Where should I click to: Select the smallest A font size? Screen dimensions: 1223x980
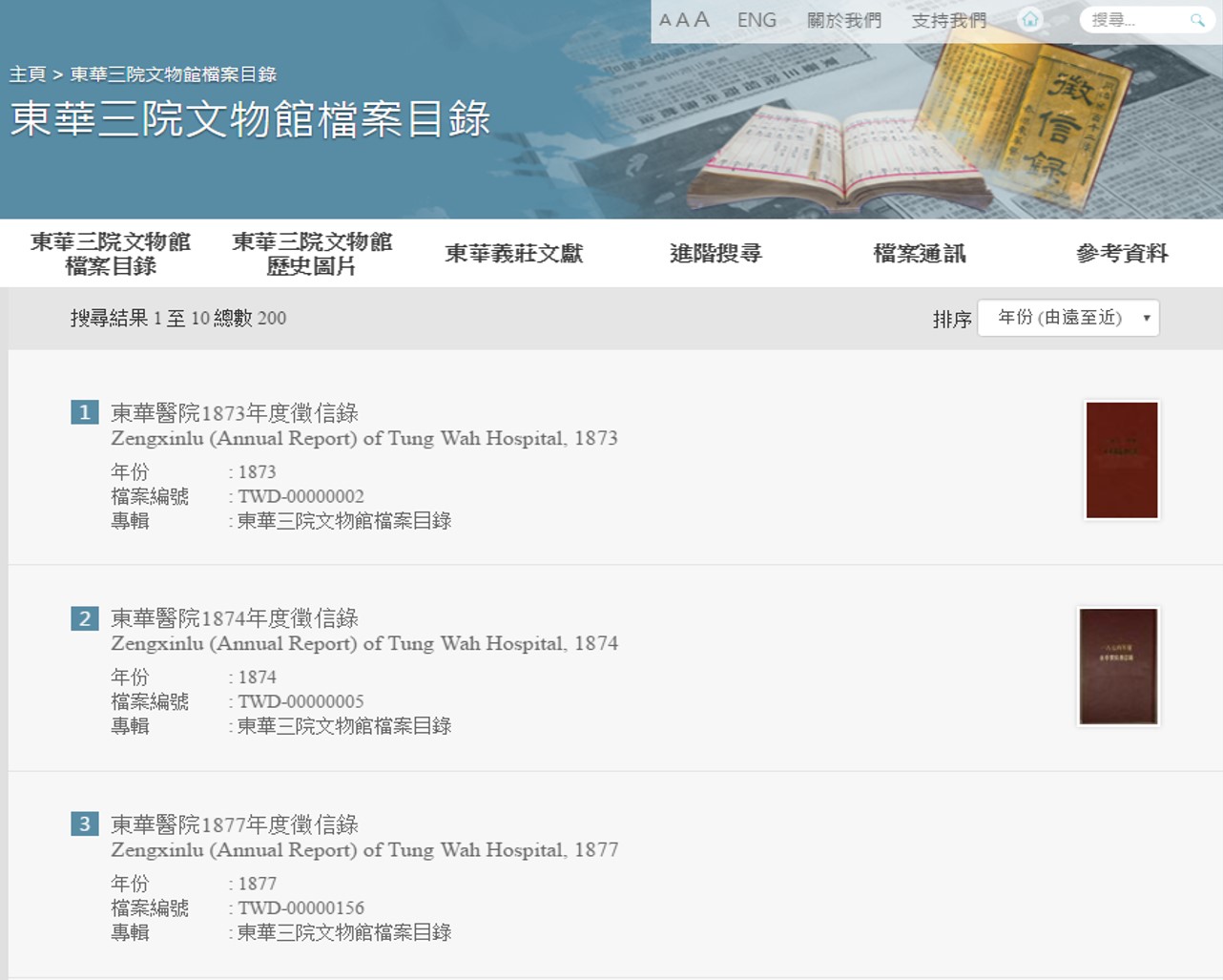point(665,20)
